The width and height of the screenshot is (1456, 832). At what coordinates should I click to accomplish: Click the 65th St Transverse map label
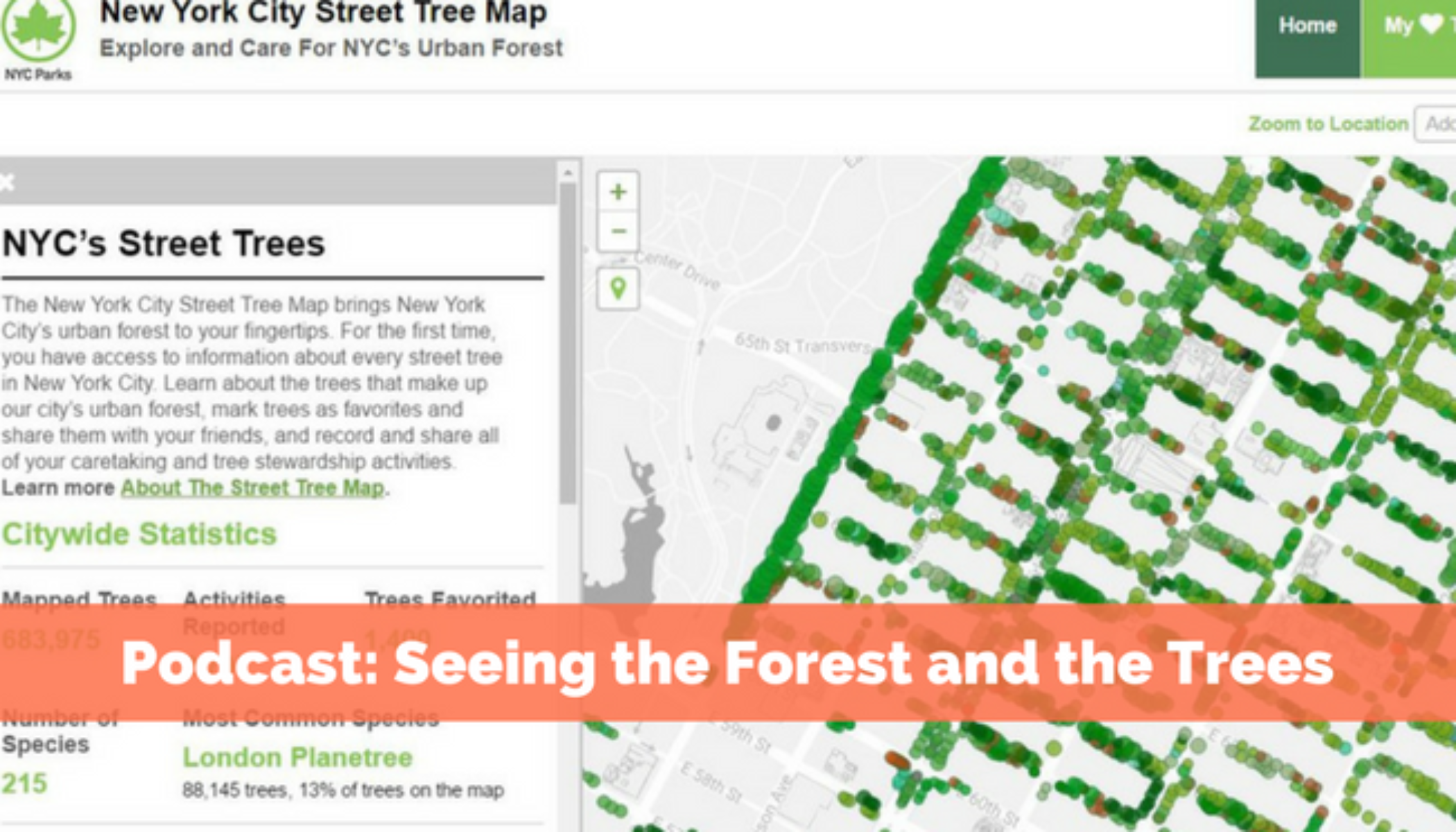click(x=802, y=345)
